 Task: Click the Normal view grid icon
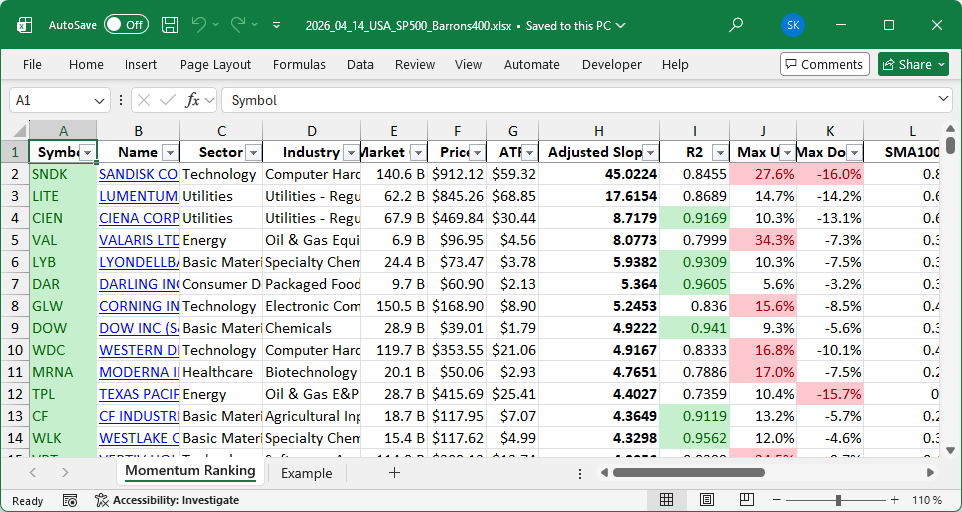667,500
